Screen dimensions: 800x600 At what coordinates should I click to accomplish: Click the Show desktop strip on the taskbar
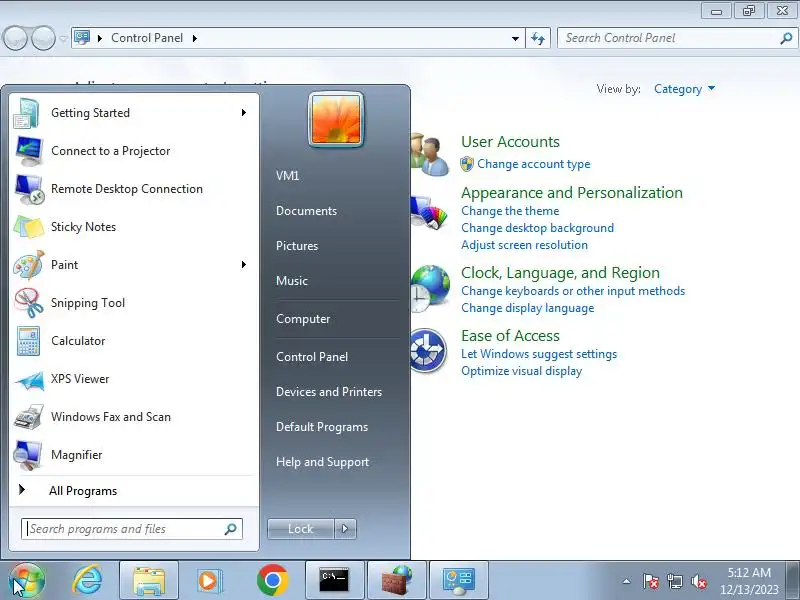pyautogui.click(x=793, y=581)
